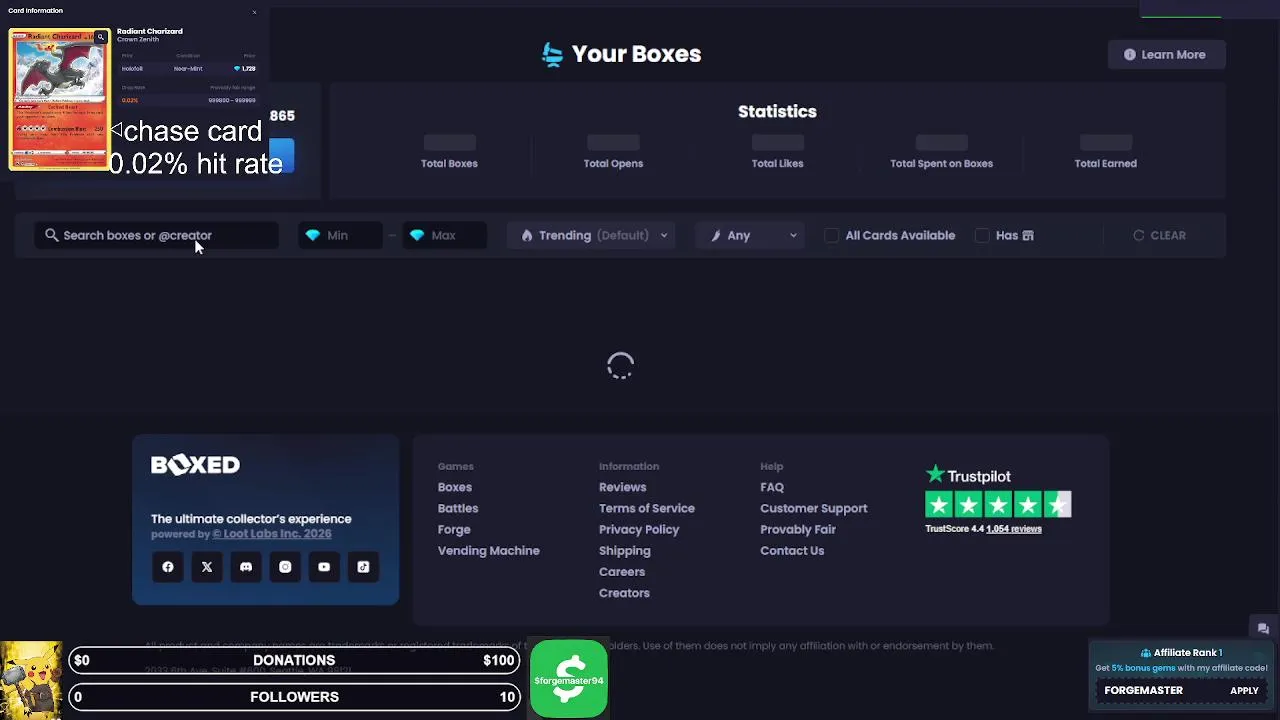Tick the Has checkbox
This screenshot has width=1280, height=720.
983,236
